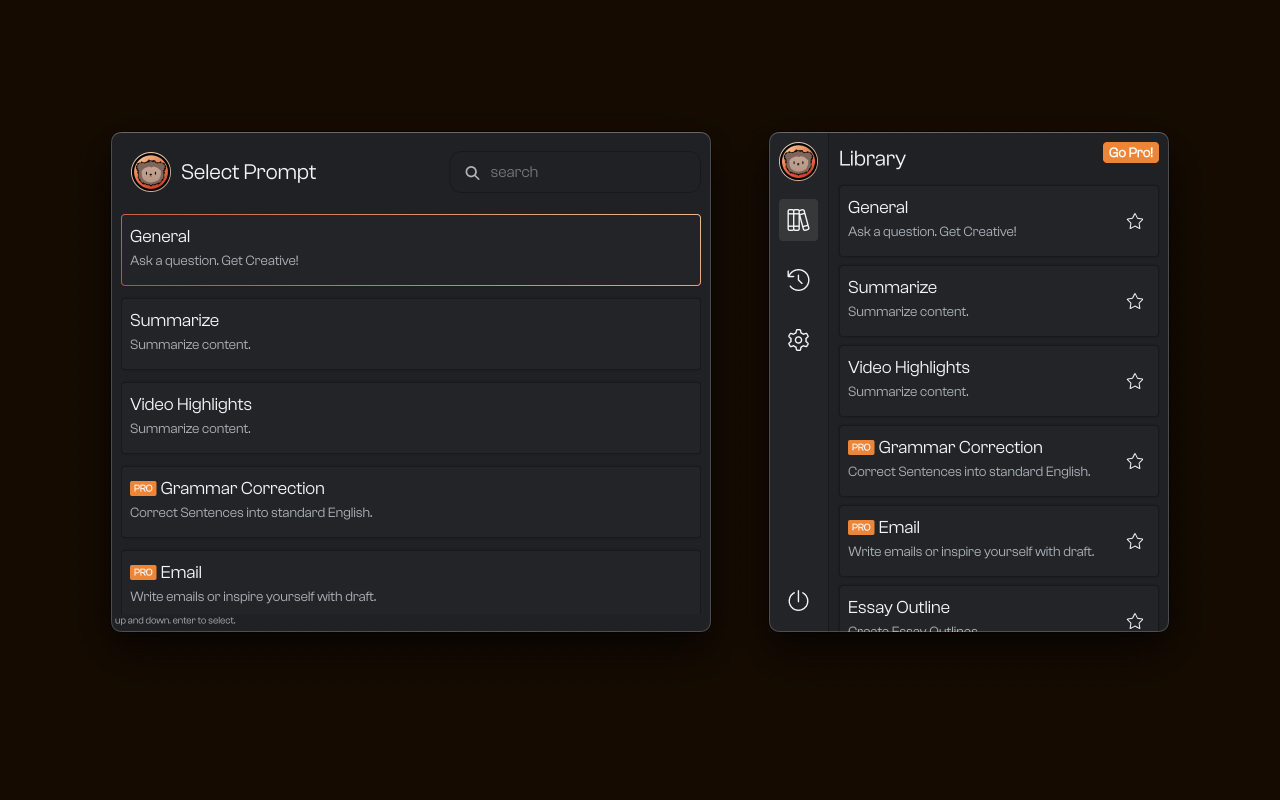Star the Email prompt in Library
The image size is (1280, 800).
point(1134,541)
